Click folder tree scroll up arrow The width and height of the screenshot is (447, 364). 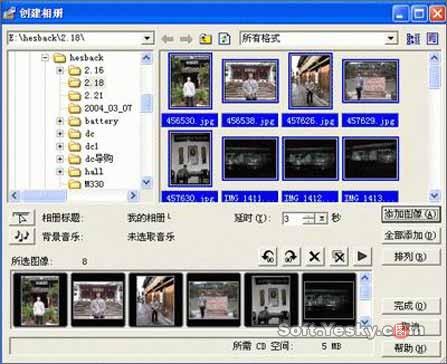click(x=147, y=58)
